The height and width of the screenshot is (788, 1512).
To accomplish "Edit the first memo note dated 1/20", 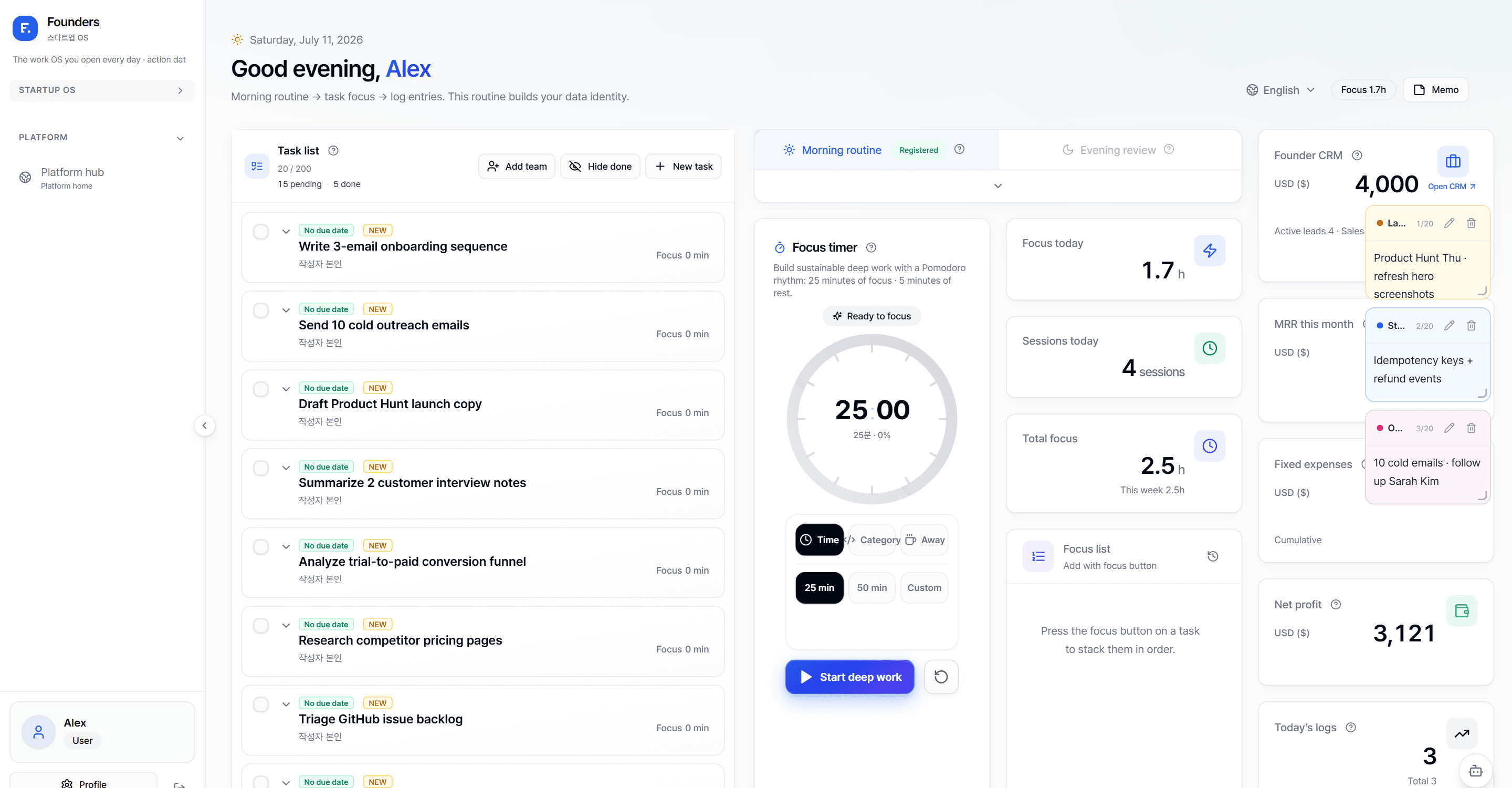I will coord(1449,223).
